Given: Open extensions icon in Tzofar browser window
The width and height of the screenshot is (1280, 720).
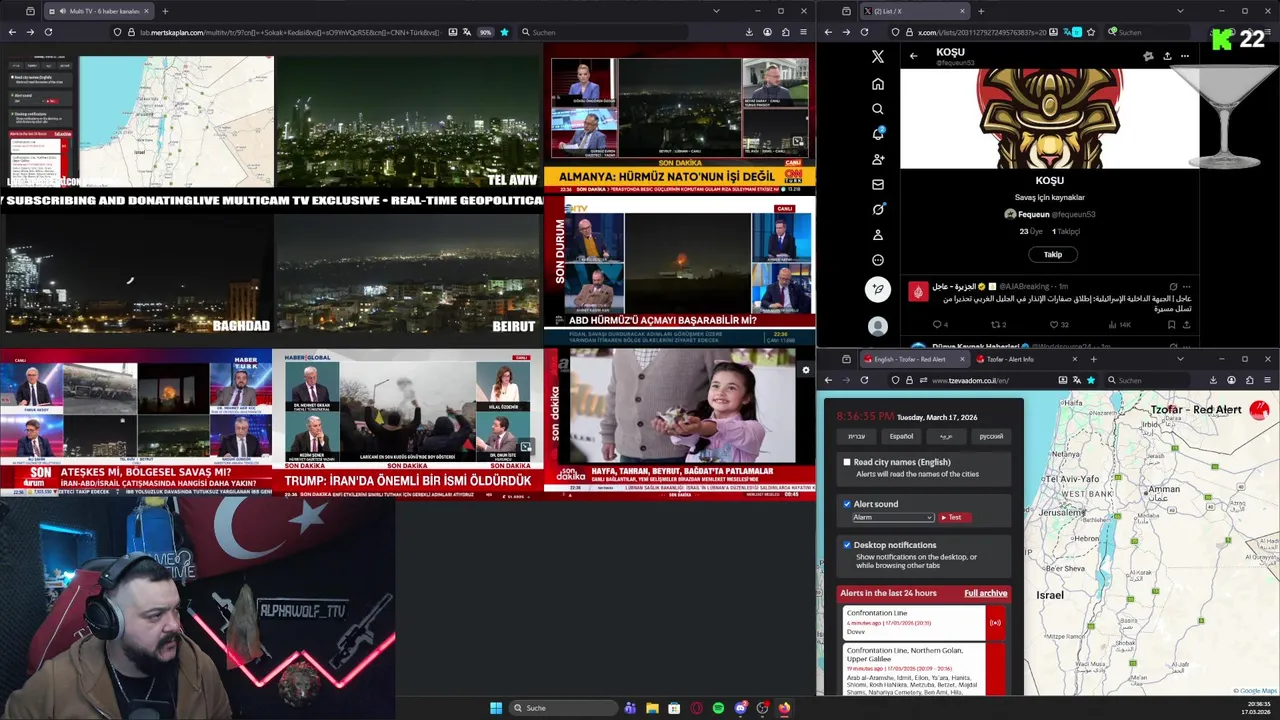Looking at the screenshot, I should coord(1249,380).
